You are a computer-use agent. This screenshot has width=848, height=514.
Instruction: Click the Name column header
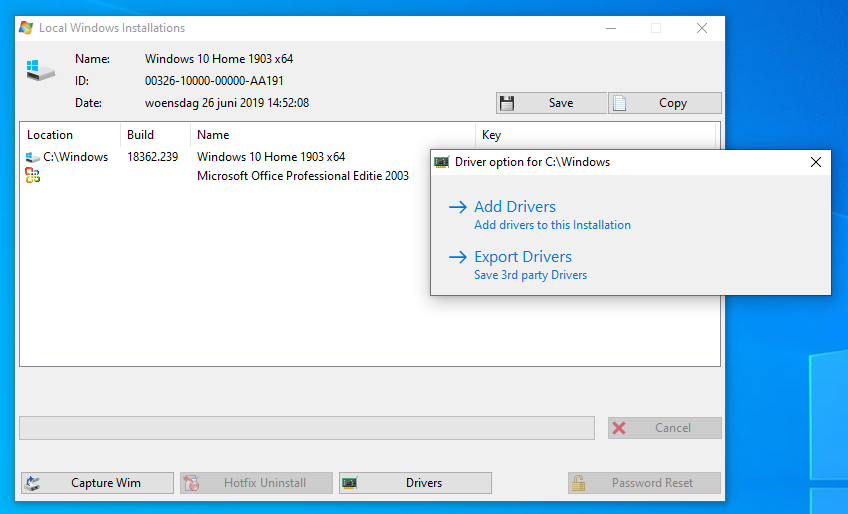point(333,135)
